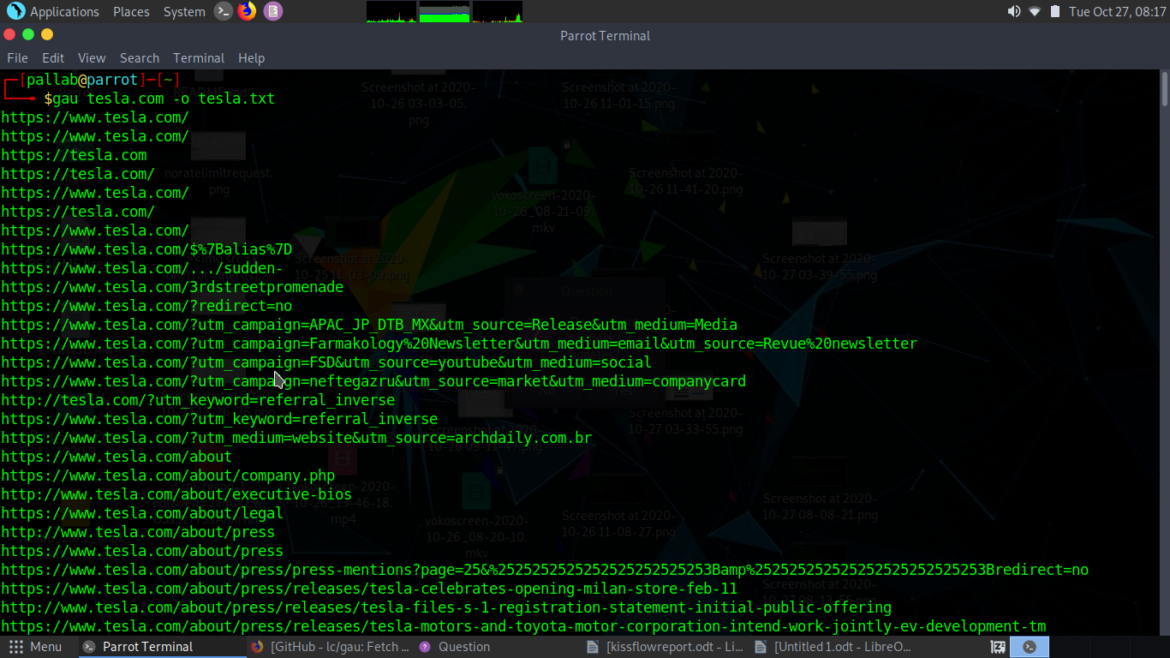
Task: Click the Wi-Fi network indicator
Action: 1035,12
